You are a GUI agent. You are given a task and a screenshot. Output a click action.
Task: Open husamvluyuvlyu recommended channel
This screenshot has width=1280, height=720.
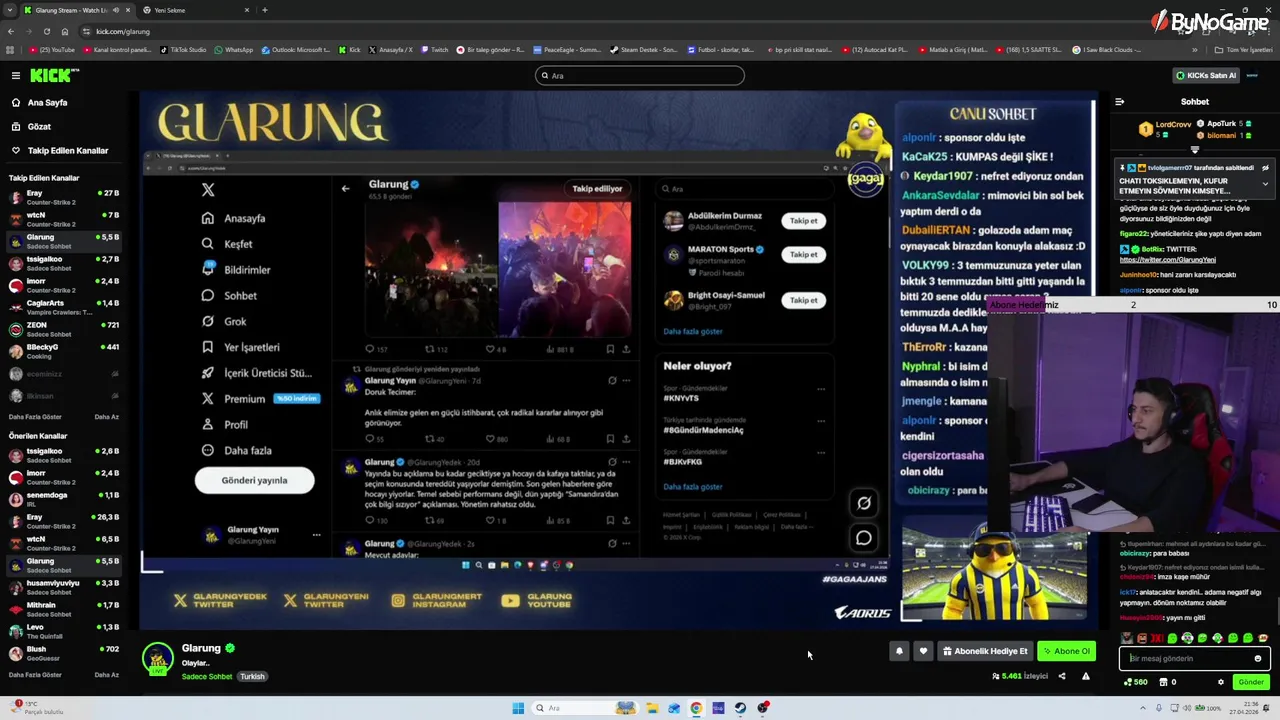click(x=64, y=587)
